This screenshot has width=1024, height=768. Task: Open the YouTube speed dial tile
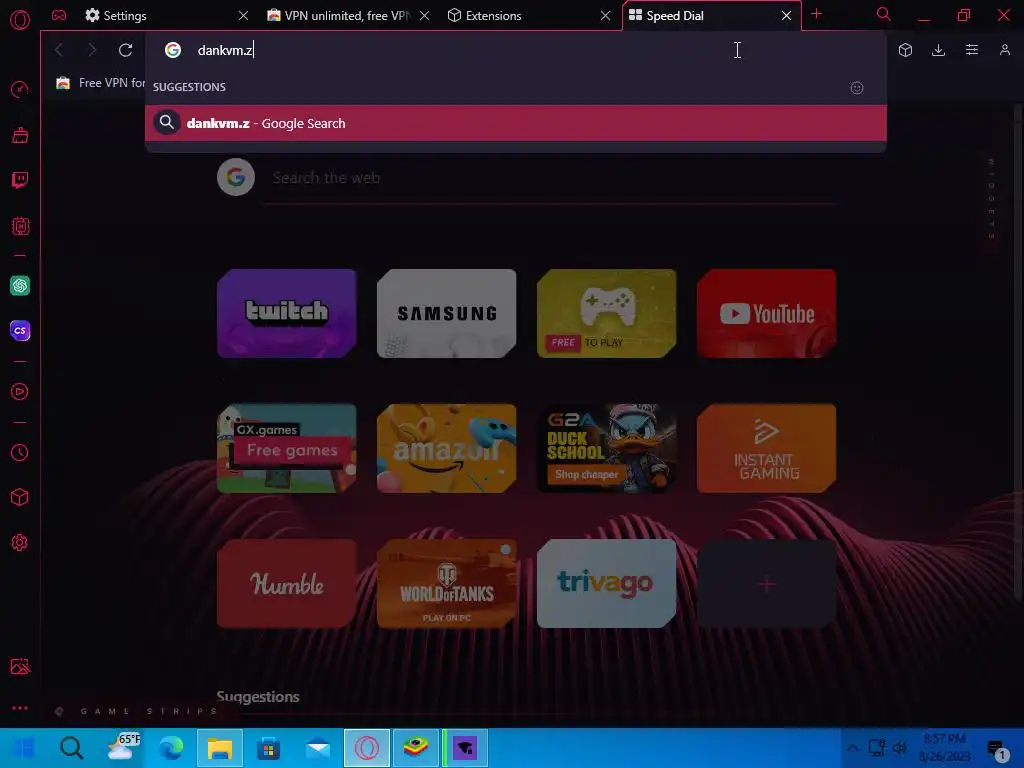pos(767,313)
